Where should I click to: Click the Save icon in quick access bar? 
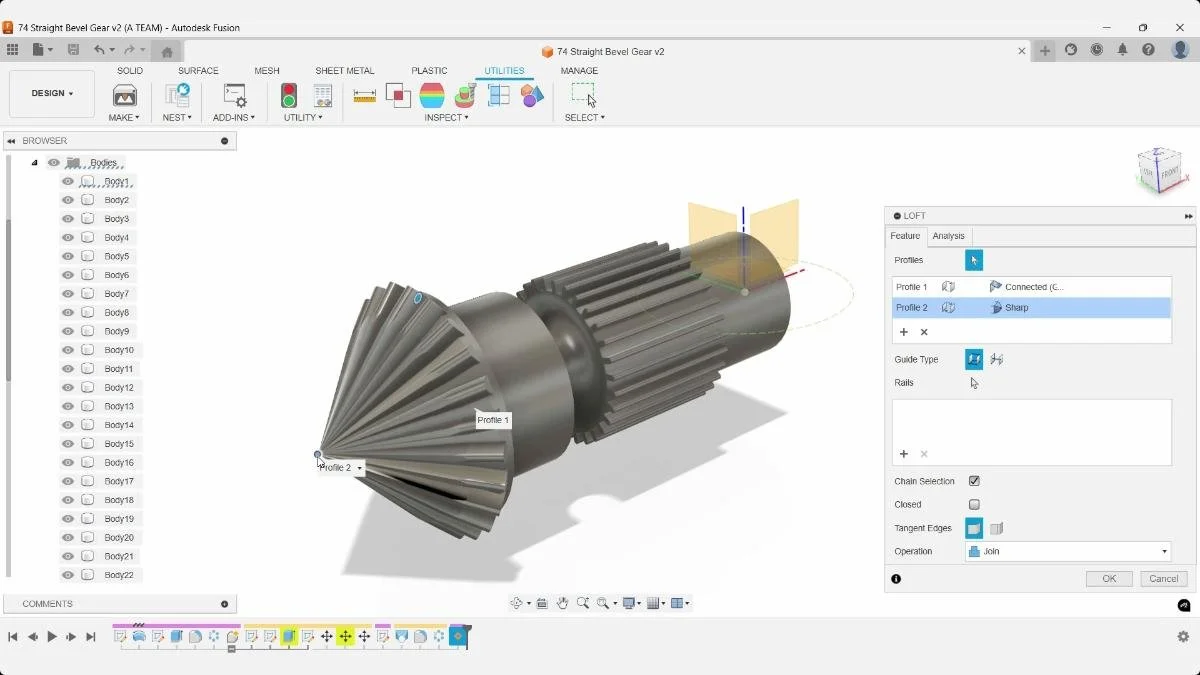73,50
